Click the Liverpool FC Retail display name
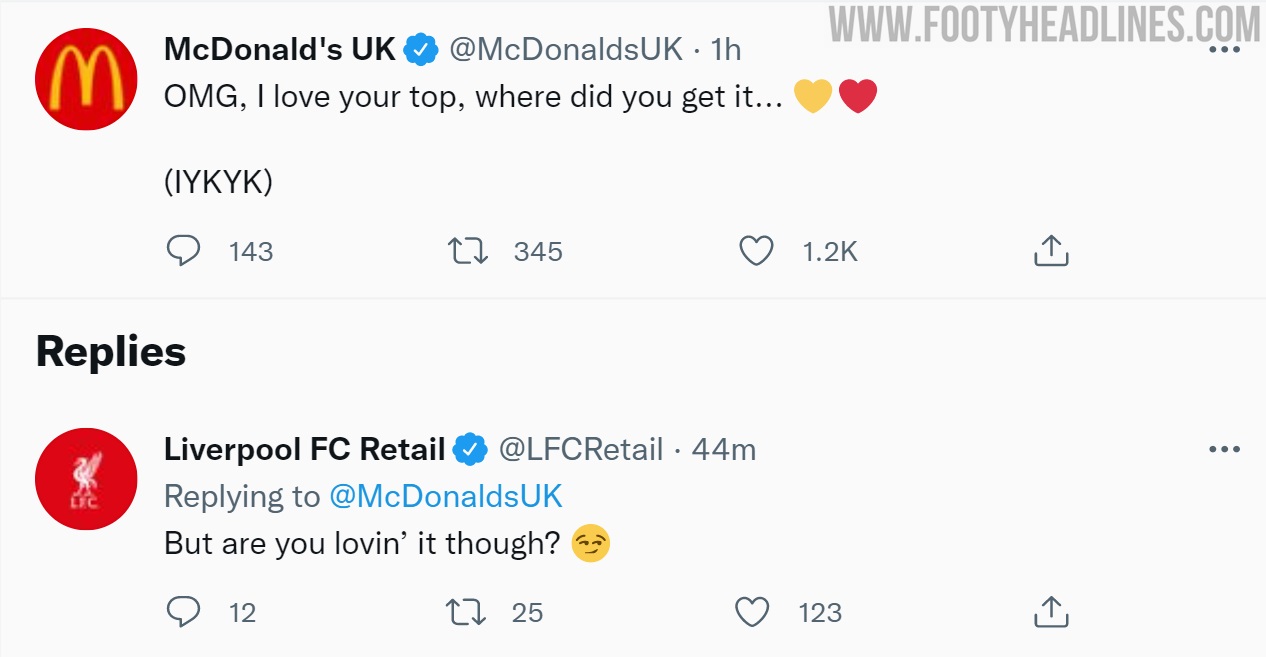 pos(304,450)
